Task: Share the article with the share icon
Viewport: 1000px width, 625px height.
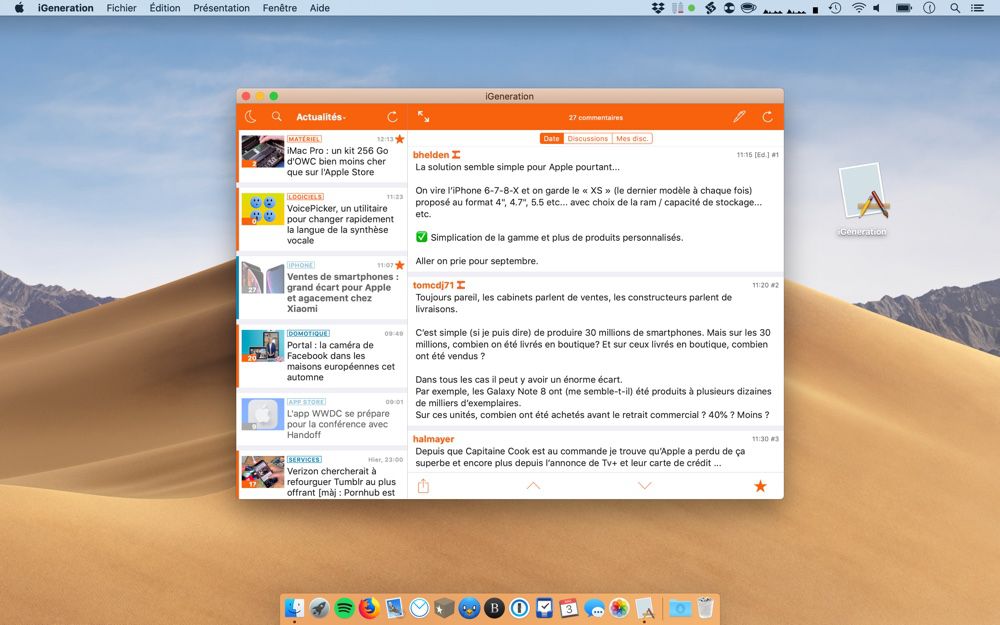Action: [x=423, y=486]
